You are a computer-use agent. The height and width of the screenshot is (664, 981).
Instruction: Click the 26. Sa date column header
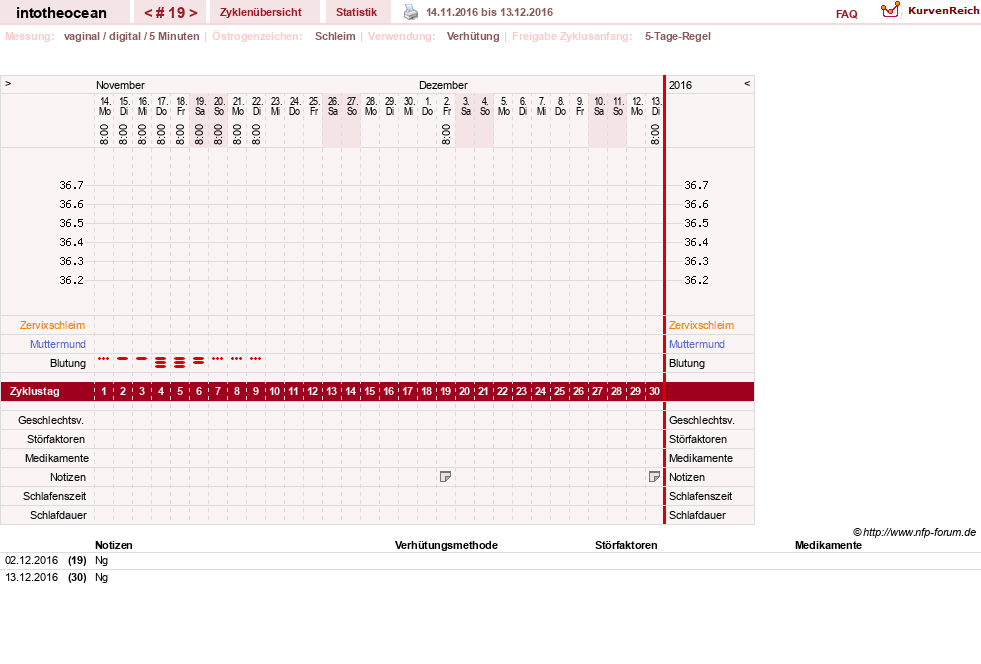point(333,106)
